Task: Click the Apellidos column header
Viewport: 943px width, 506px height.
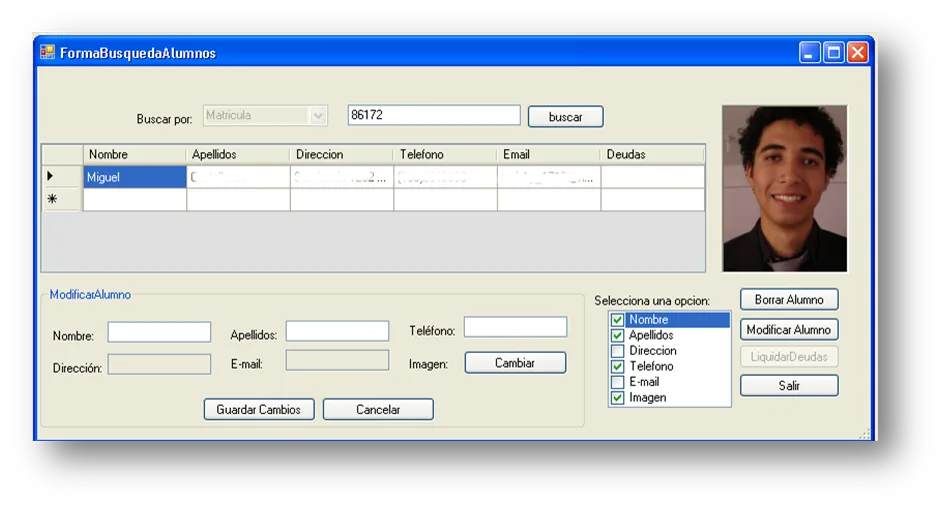Action: (238, 155)
